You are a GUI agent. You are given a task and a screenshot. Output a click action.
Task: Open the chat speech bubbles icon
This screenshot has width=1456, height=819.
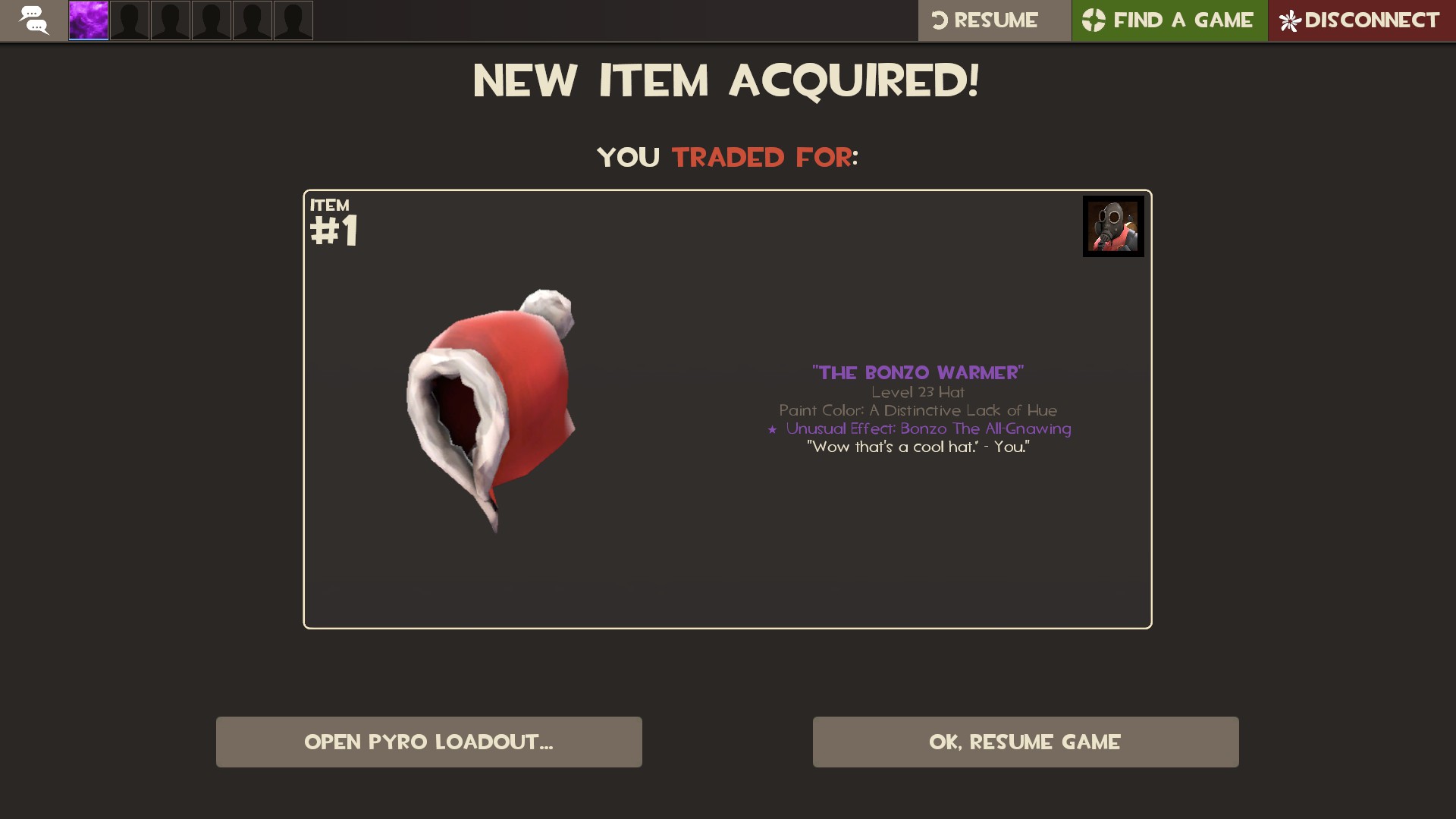pyautogui.click(x=33, y=20)
